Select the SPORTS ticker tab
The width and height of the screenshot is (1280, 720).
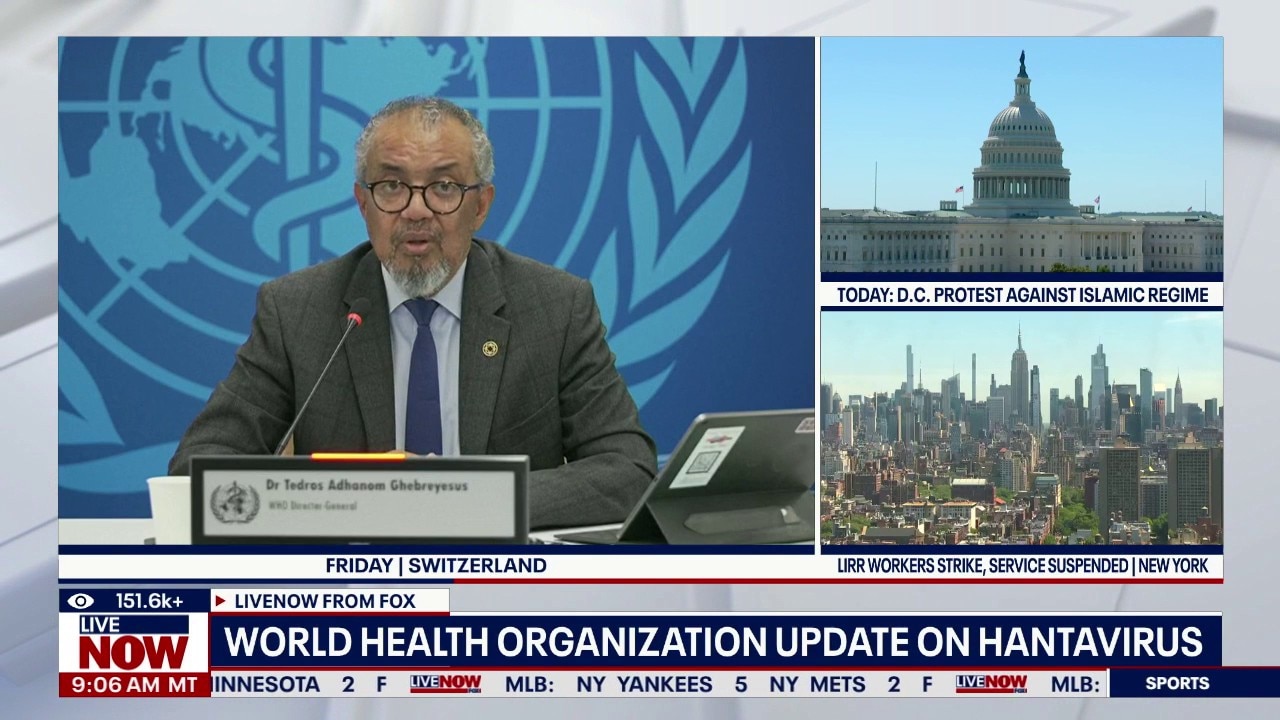tap(1176, 684)
